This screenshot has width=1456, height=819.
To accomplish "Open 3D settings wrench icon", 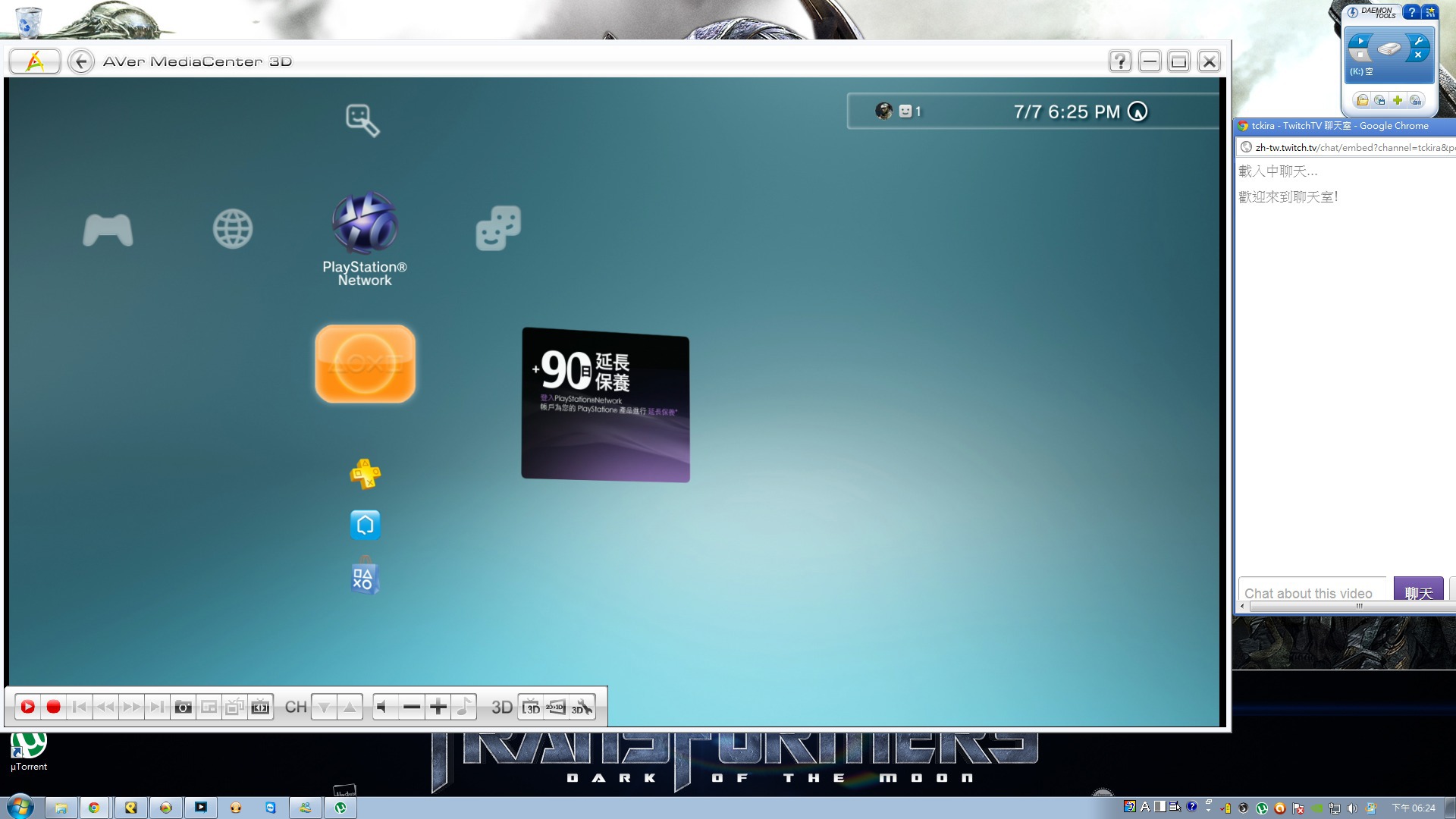I will pyautogui.click(x=582, y=707).
